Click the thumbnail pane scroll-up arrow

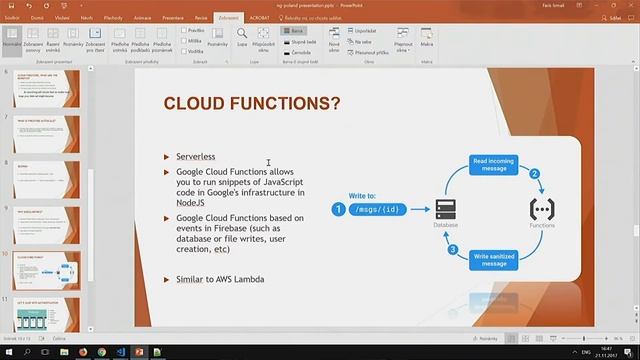tap(91, 69)
